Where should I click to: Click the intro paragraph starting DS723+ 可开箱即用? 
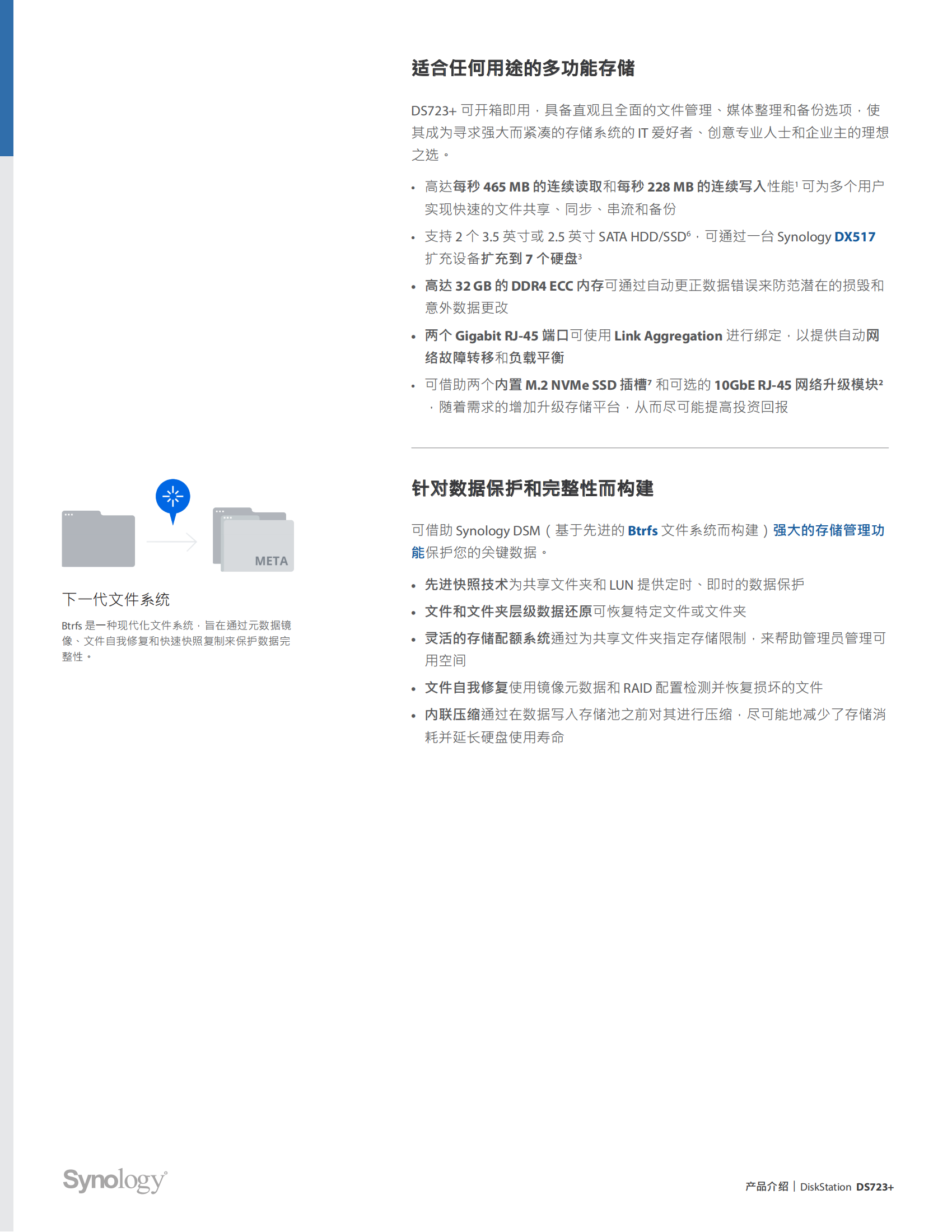tap(650, 133)
